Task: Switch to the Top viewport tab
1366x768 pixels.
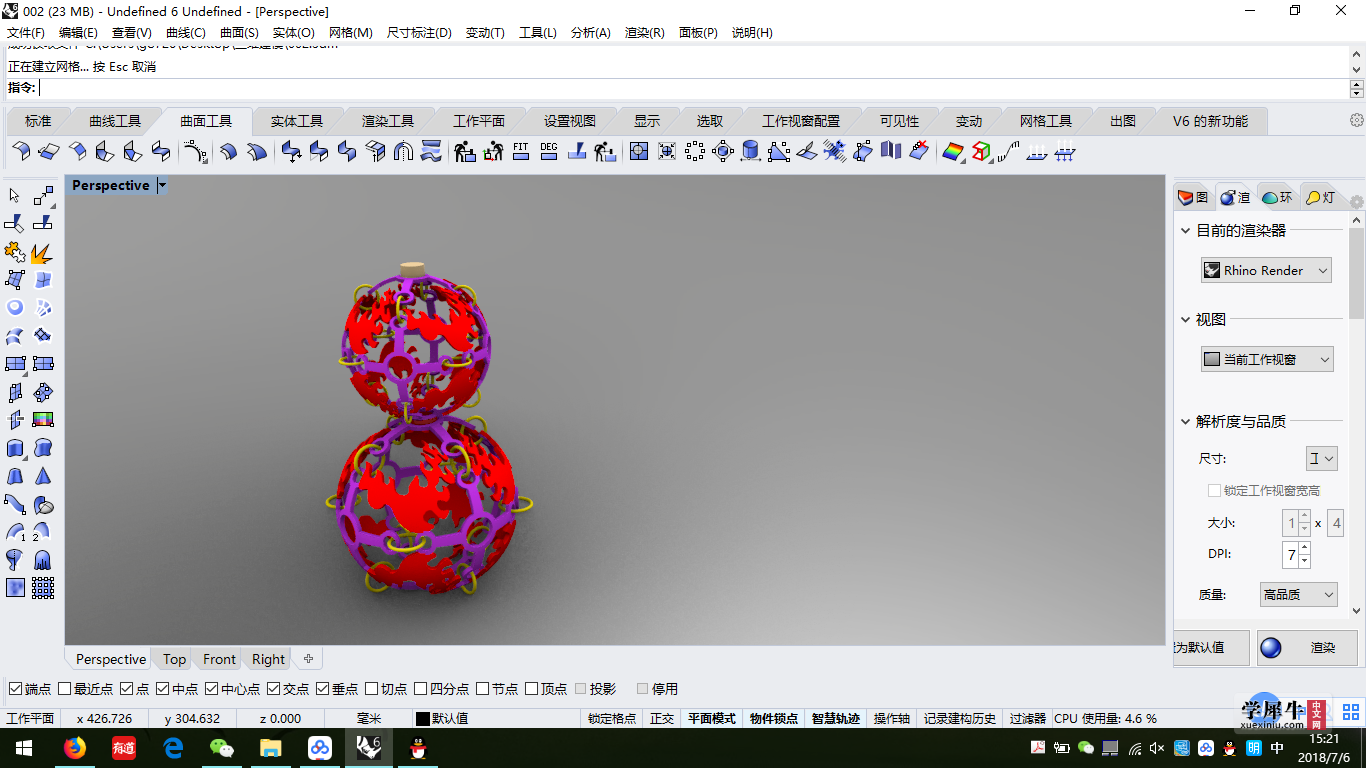Action: [174, 659]
